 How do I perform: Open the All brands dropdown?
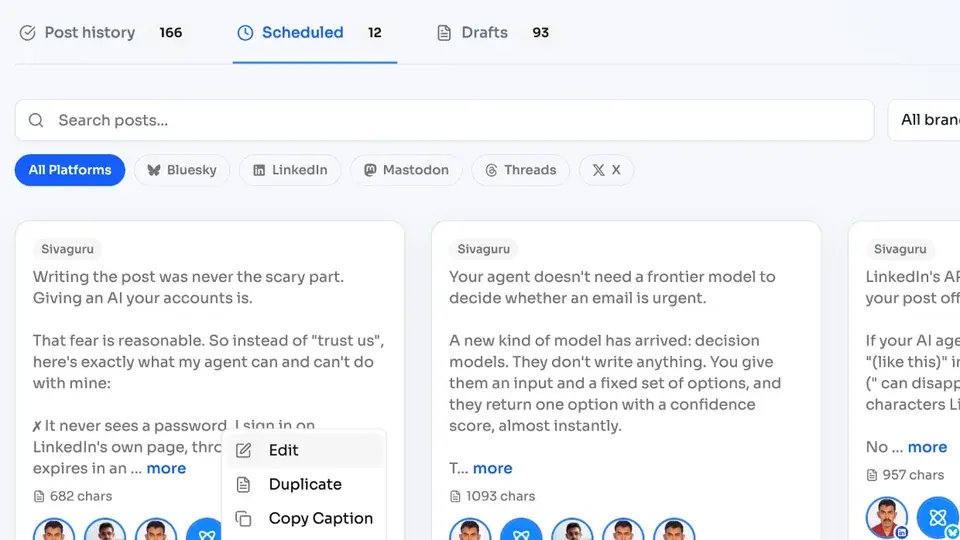click(x=924, y=120)
